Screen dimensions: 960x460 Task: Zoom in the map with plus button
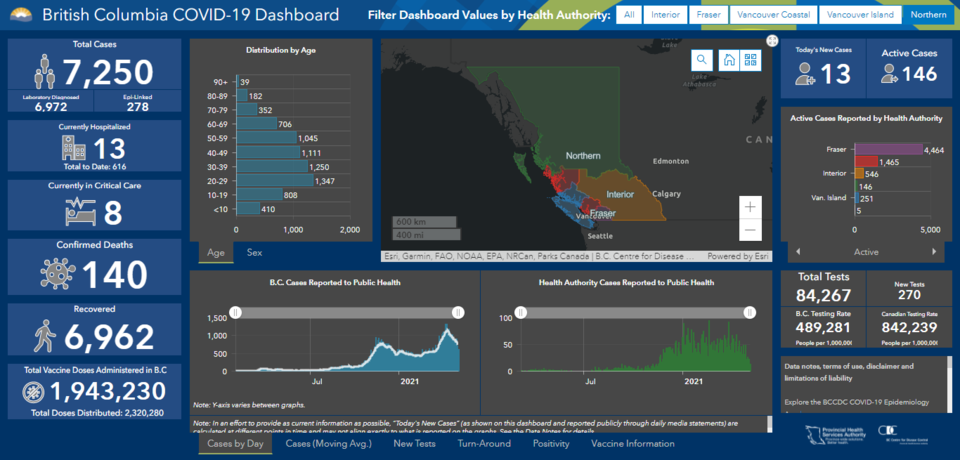(x=750, y=207)
